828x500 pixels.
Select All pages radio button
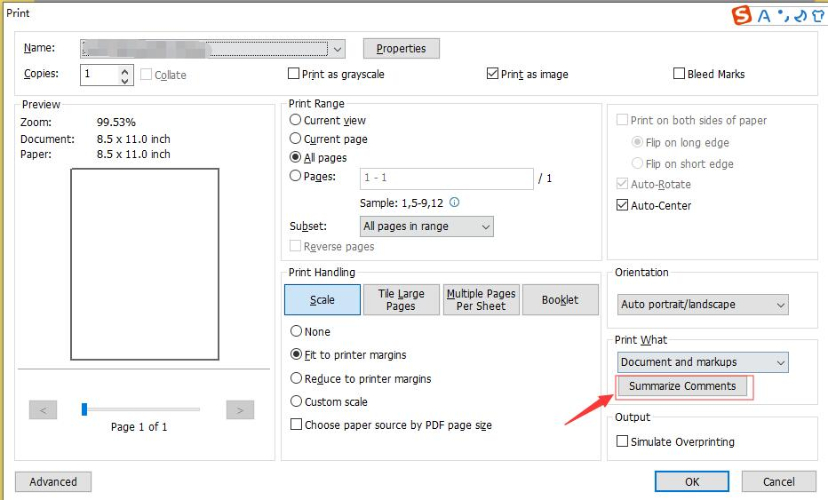coord(295,157)
